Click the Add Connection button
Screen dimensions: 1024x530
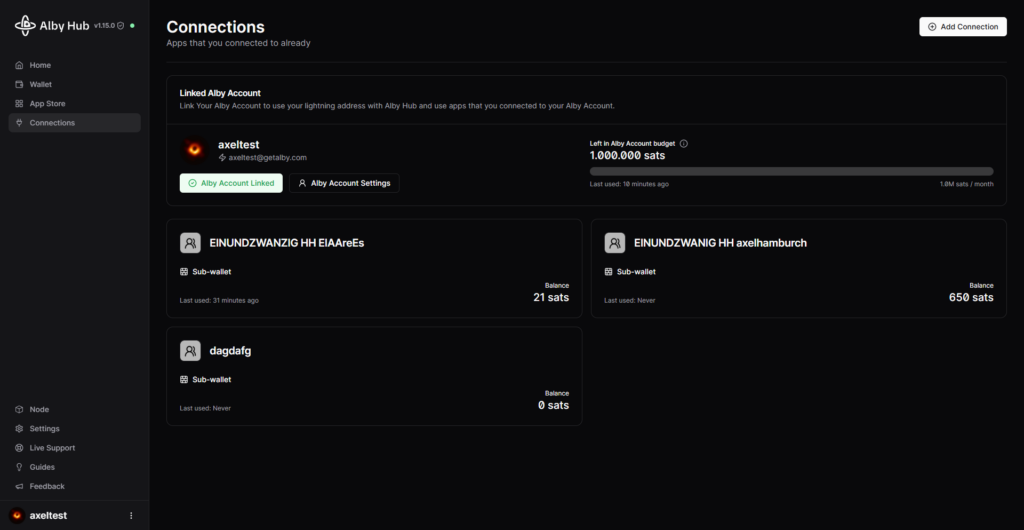[x=962, y=27]
